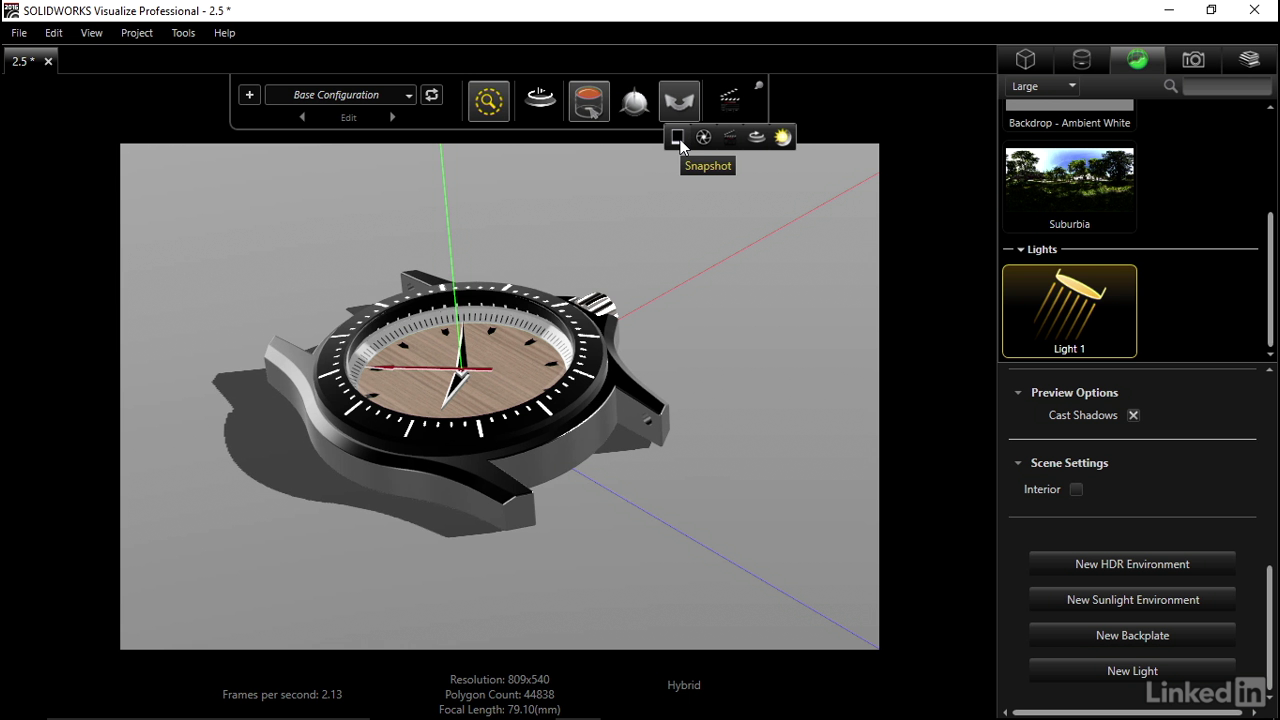Take a Snapshot from output flyout
Image resolution: width=1280 pixels, height=720 pixels.
click(x=677, y=137)
